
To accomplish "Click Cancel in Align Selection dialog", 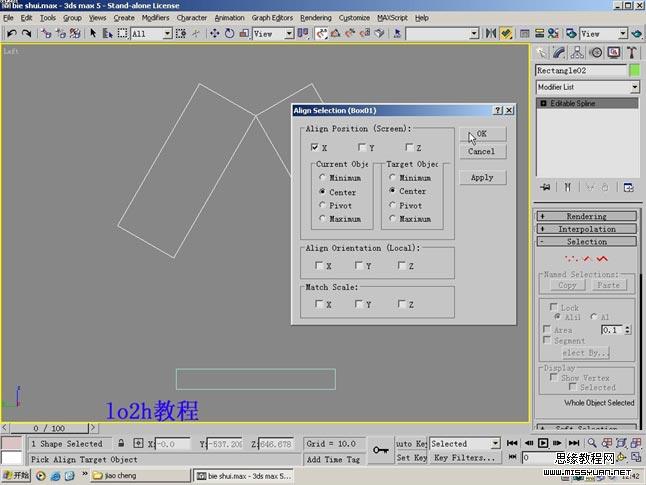I will (x=483, y=152).
